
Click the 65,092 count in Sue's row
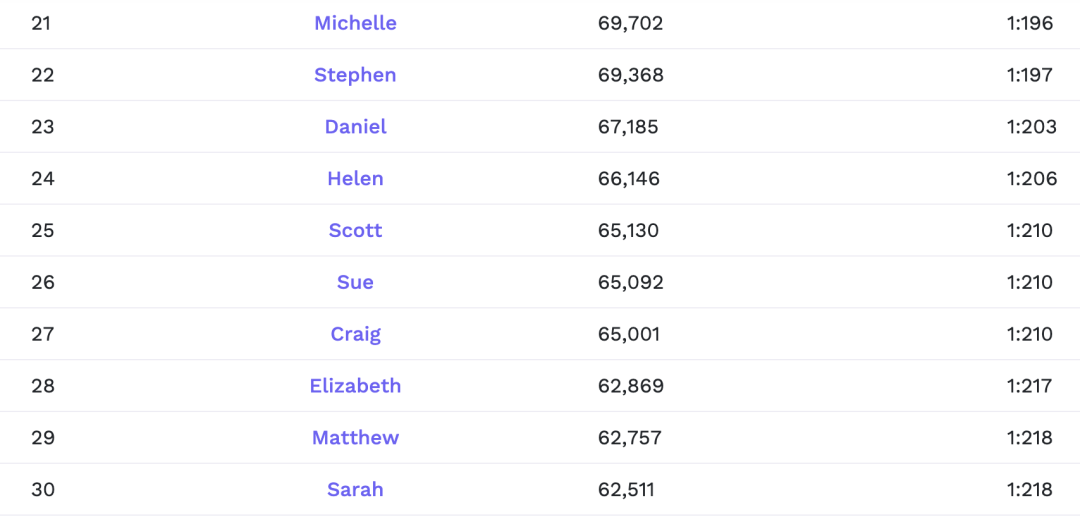pos(630,282)
